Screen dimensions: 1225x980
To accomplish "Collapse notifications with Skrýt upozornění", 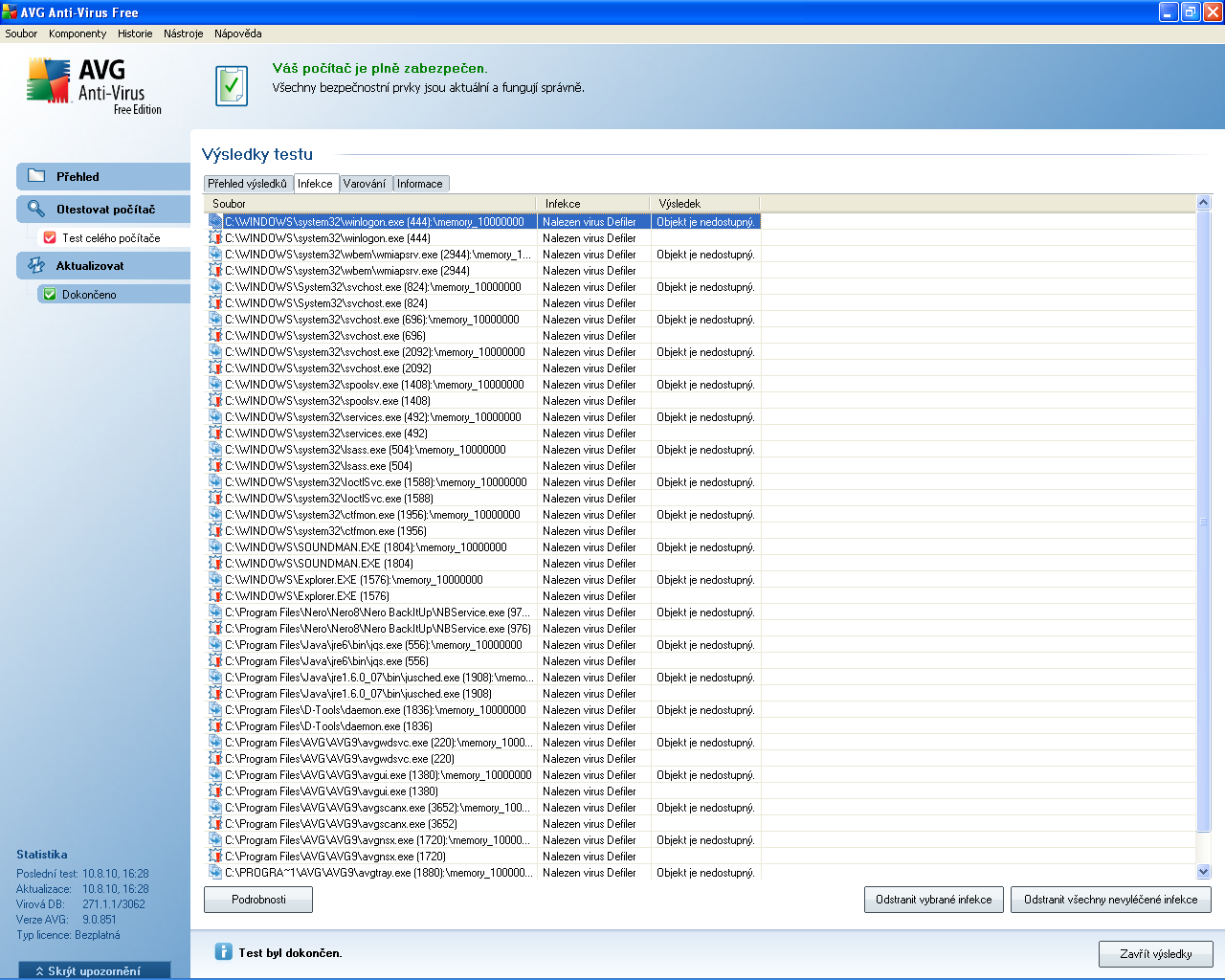I will (x=94, y=970).
